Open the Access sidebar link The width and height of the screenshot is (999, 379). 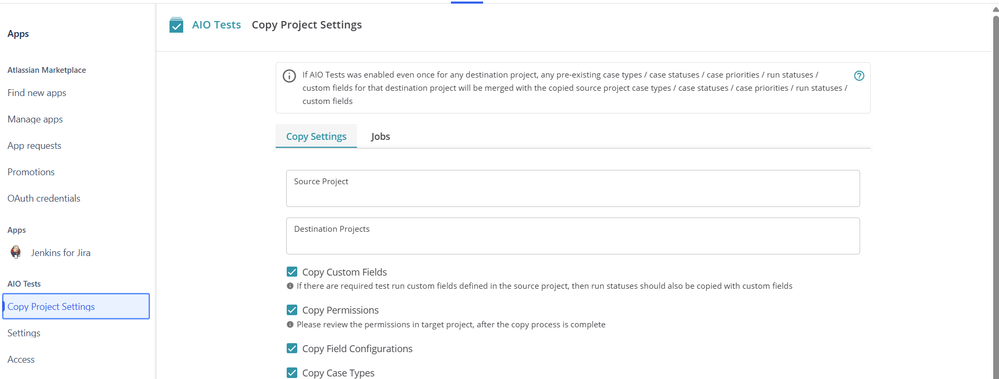coord(21,359)
